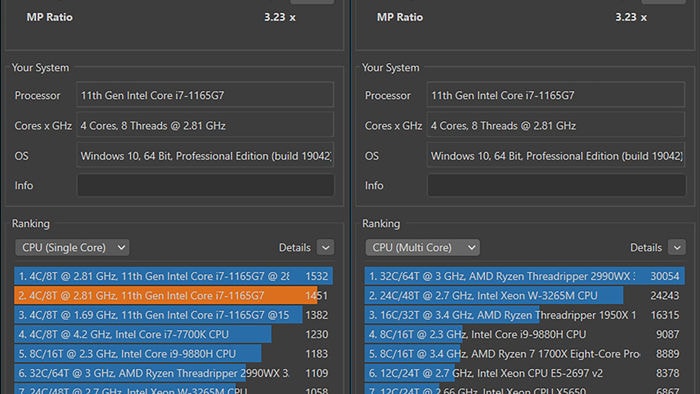Select single-core rank 7 Xeon W-3265M row
Image resolution: width=700 pixels, height=394 pixels.
point(173,389)
